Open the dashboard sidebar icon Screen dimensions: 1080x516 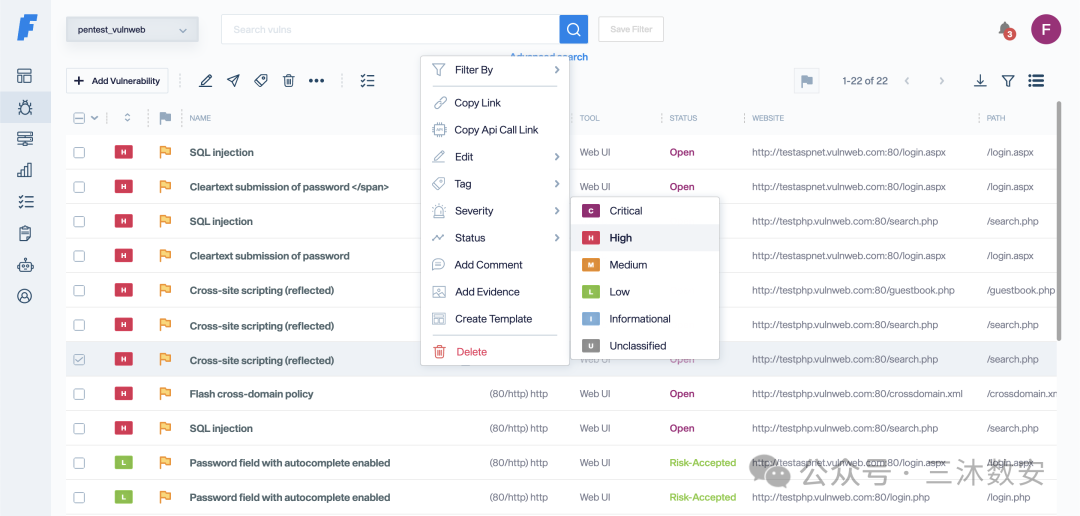(25, 76)
